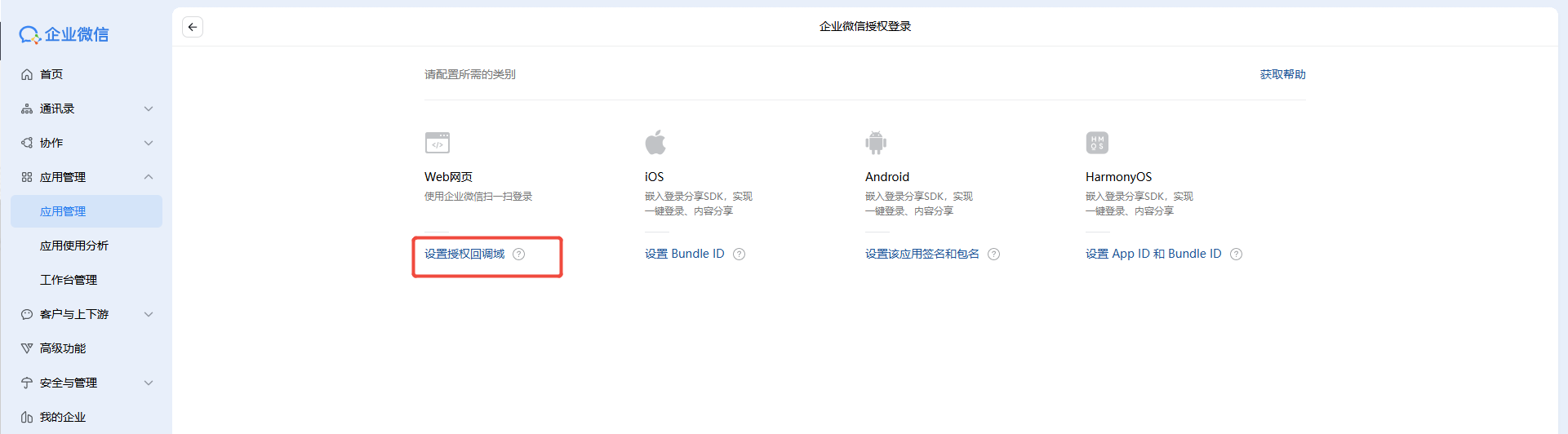Click the 使用企业微信扫一扫登录 description
Screen dimensions: 1568x434
pyautogui.click(x=478, y=197)
